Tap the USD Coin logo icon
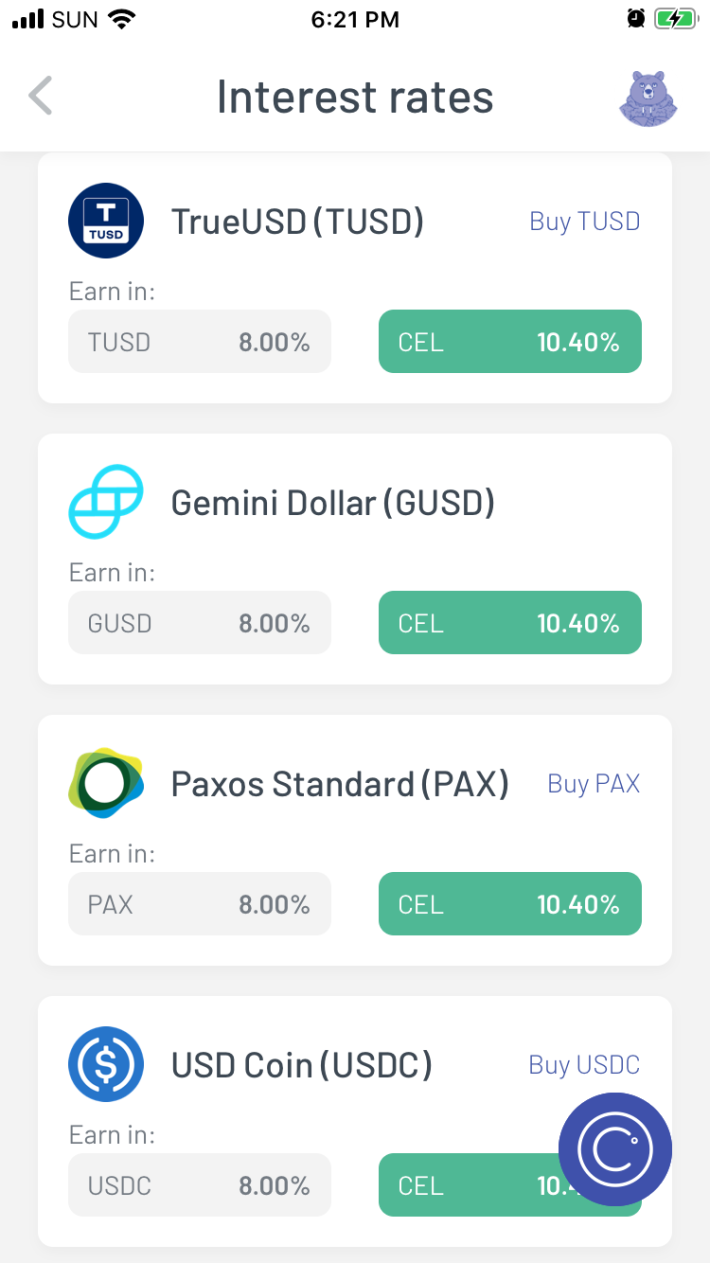Screen dimensions: 710x1263 [106, 1064]
